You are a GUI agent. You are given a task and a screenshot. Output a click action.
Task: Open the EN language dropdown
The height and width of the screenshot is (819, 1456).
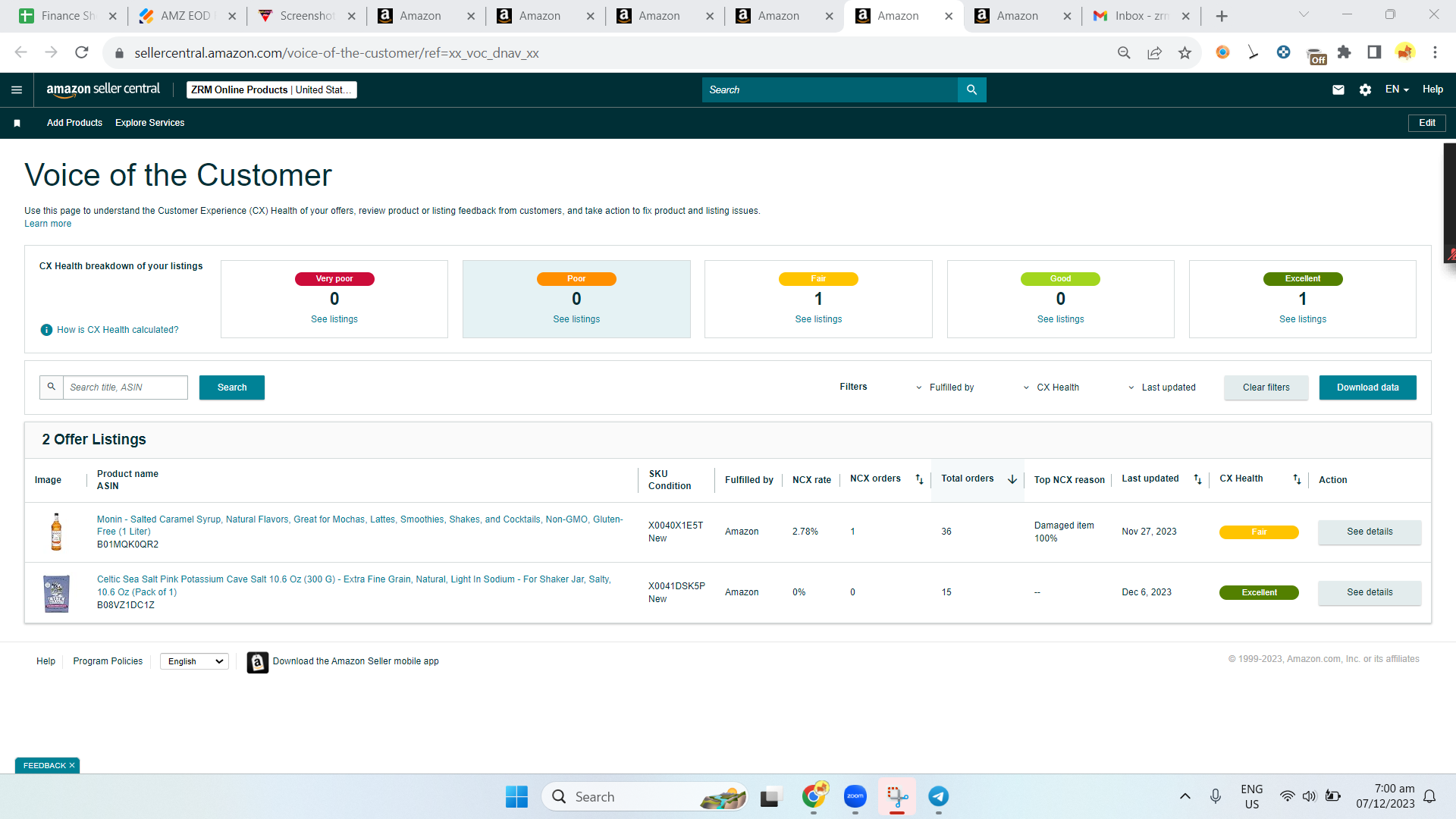(x=1397, y=89)
